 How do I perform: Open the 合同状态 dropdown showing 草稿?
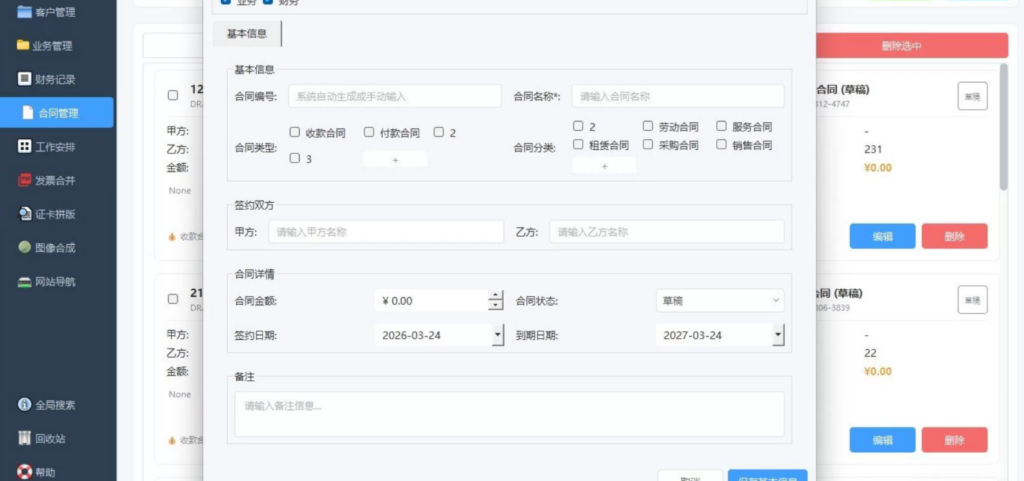(720, 301)
